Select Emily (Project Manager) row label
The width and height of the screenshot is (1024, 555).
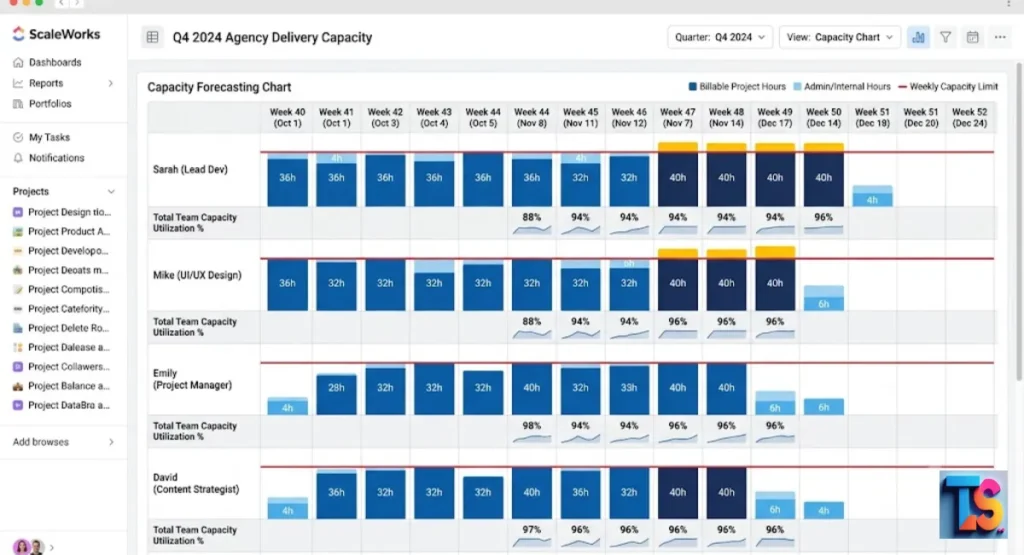click(192, 379)
